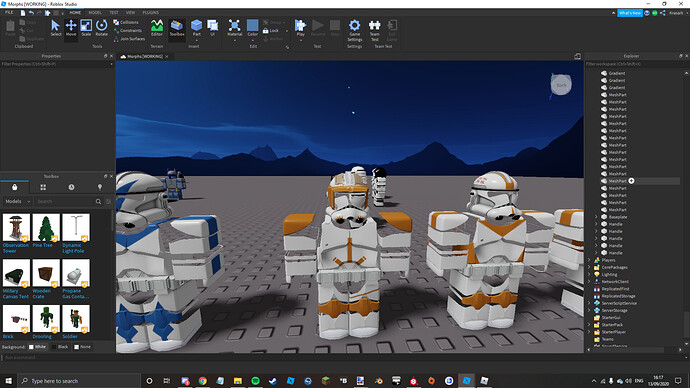
Task: Activate the Move tool
Action: pyautogui.click(x=71, y=28)
